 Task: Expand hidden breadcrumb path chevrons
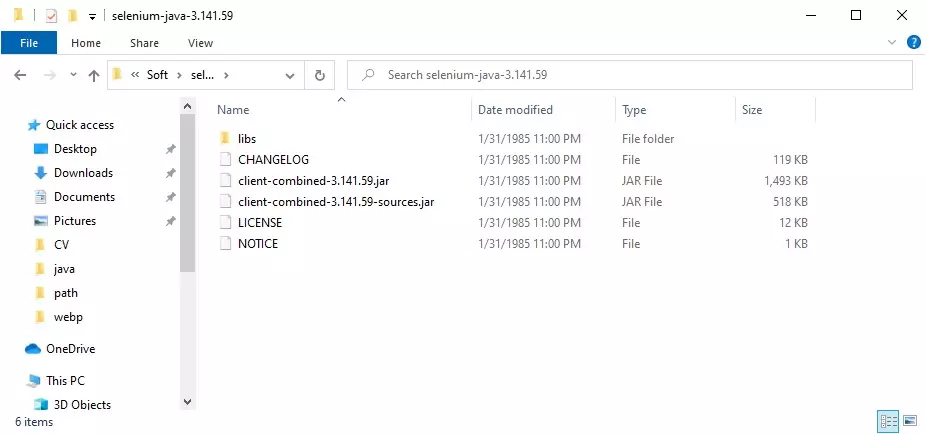(135, 75)
